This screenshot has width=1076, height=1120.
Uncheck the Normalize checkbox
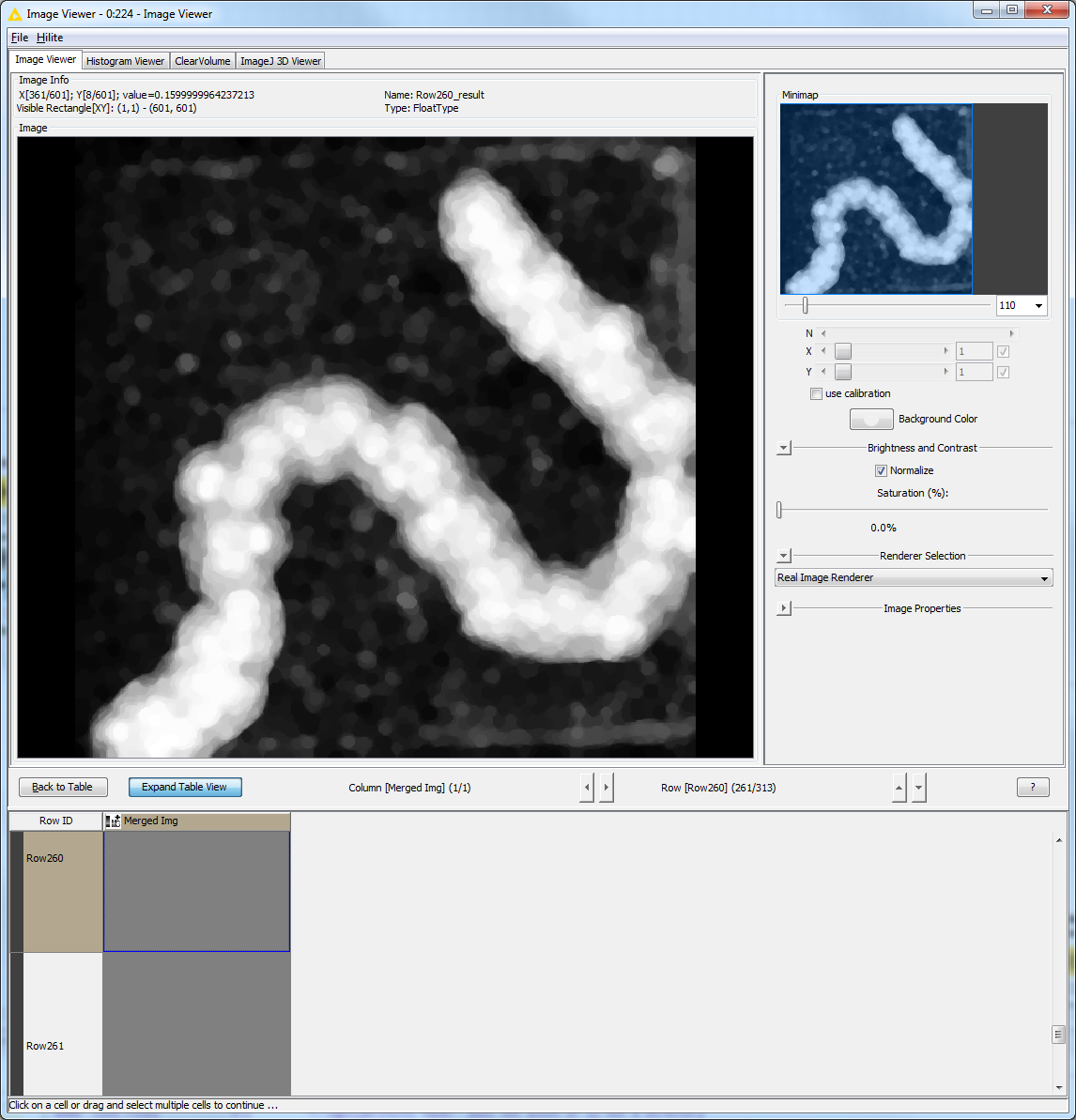point(881,471)
